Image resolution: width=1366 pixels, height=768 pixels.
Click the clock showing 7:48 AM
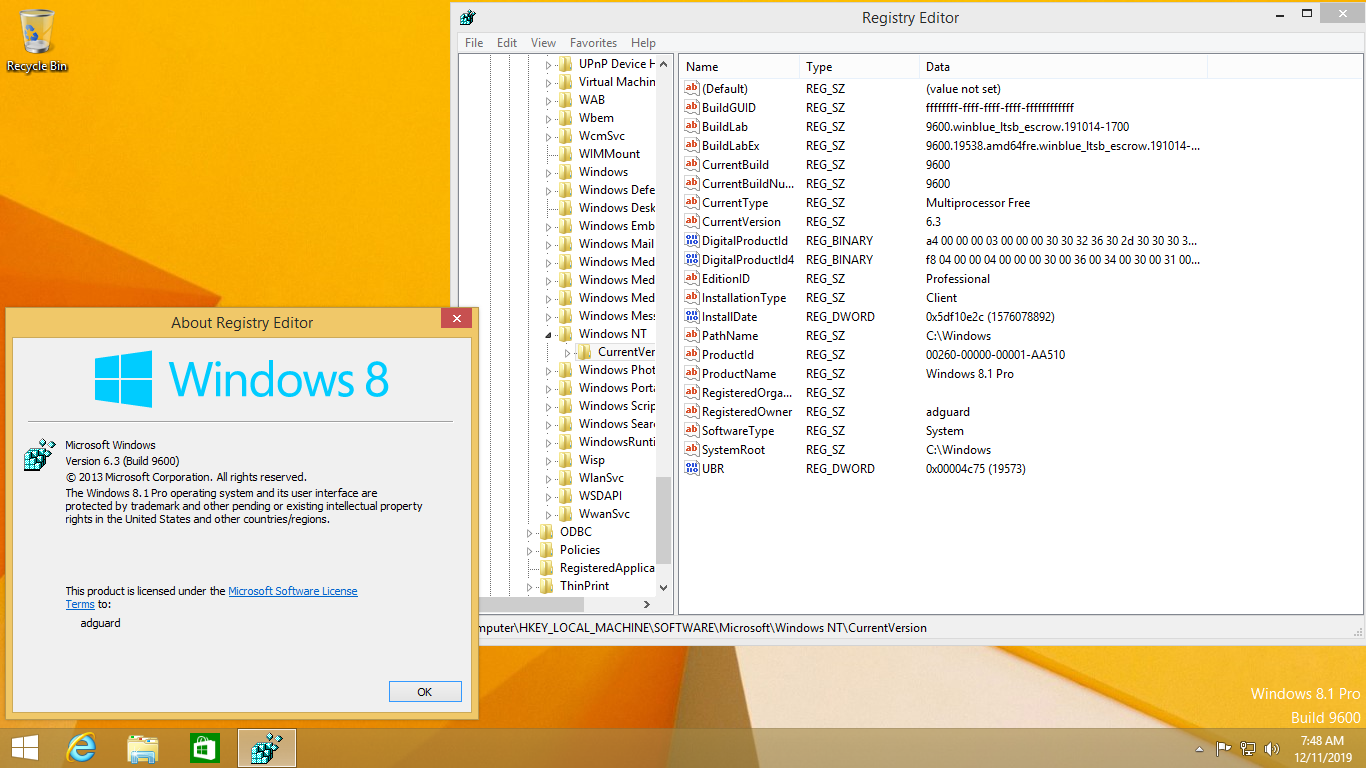1321,741
